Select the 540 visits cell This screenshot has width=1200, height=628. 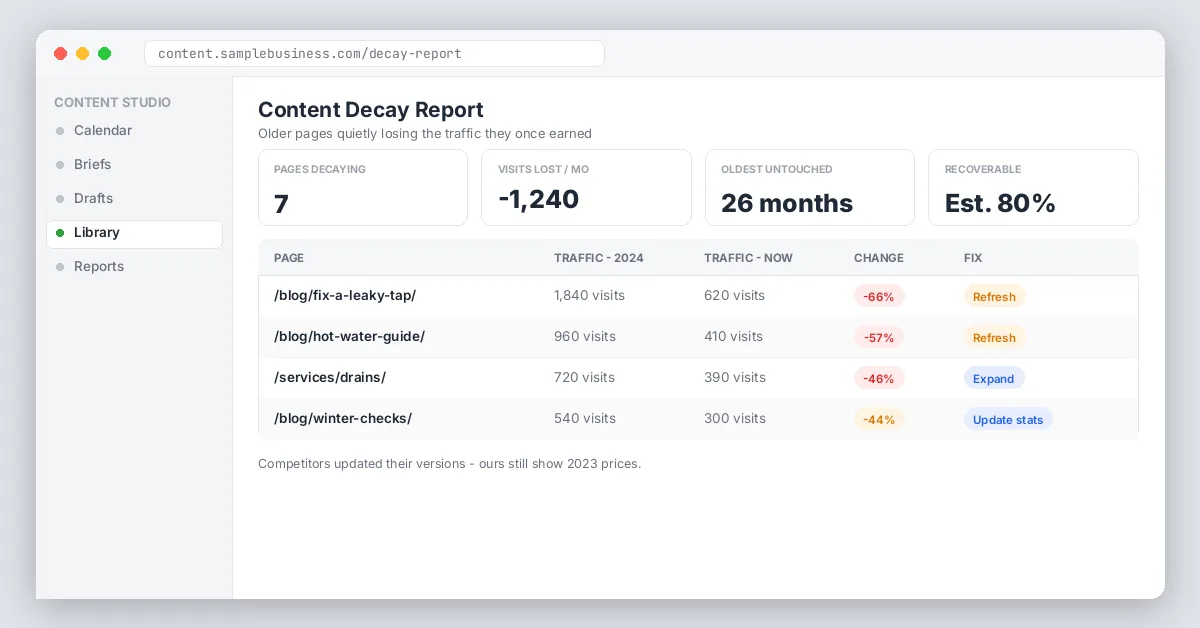[x=585, y=419]
